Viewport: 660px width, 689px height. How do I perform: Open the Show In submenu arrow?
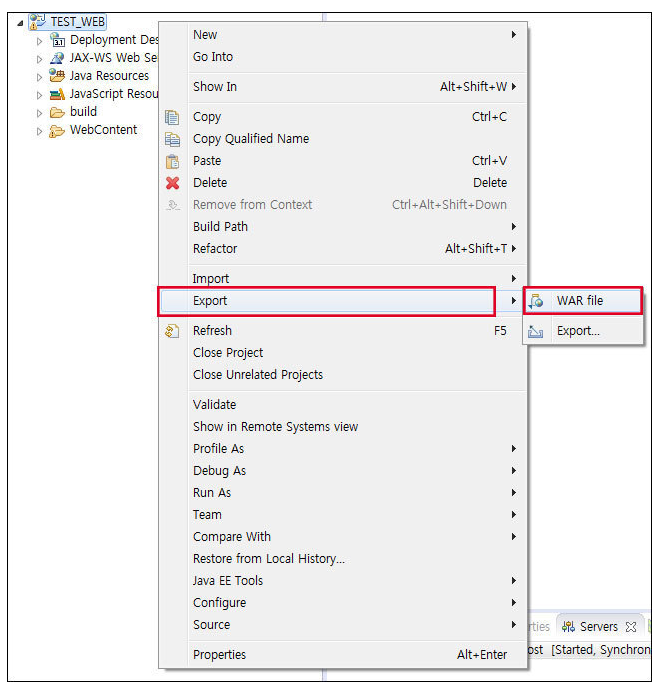coord(513,87)
